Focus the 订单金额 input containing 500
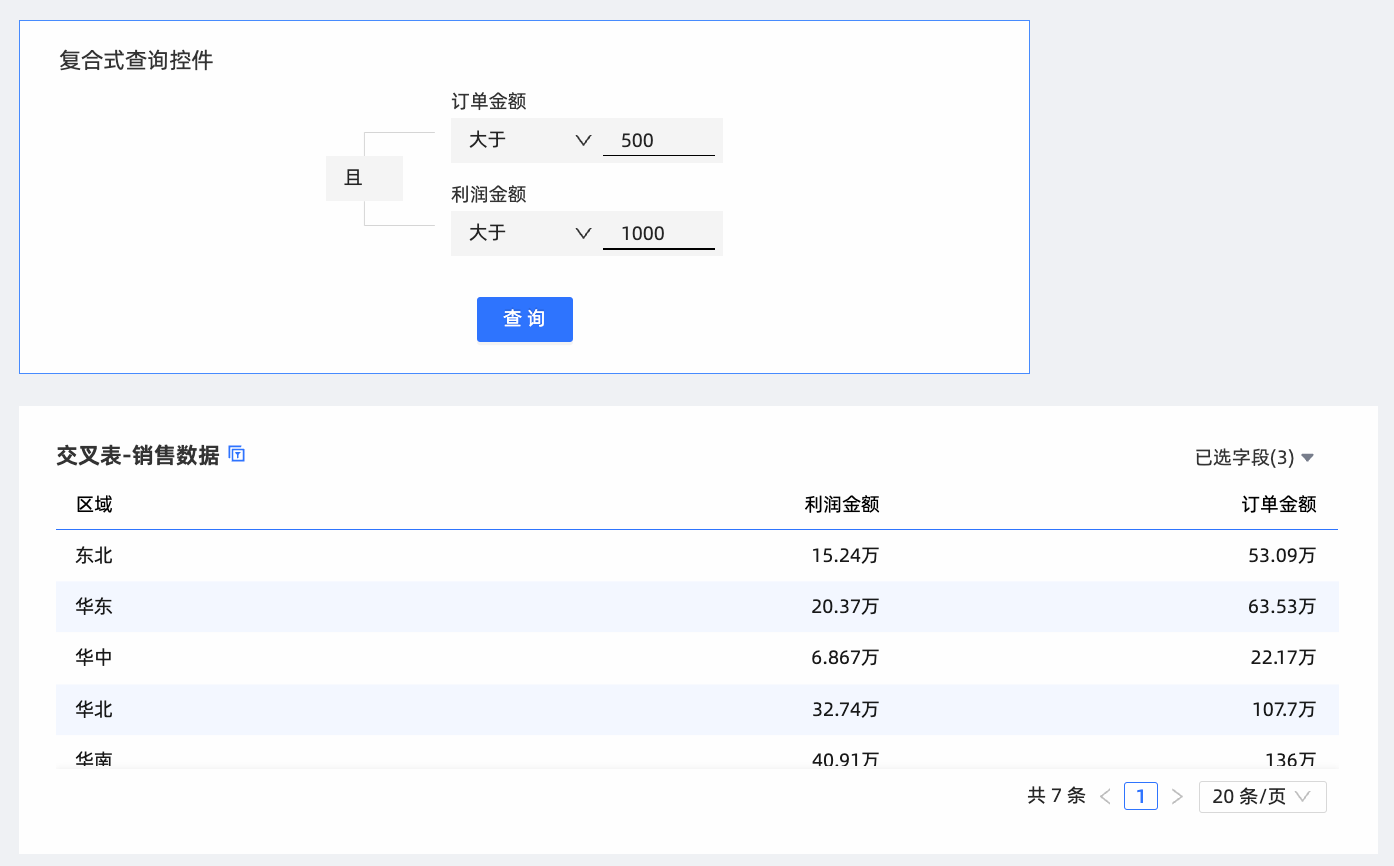 click(x=658, y=141)
